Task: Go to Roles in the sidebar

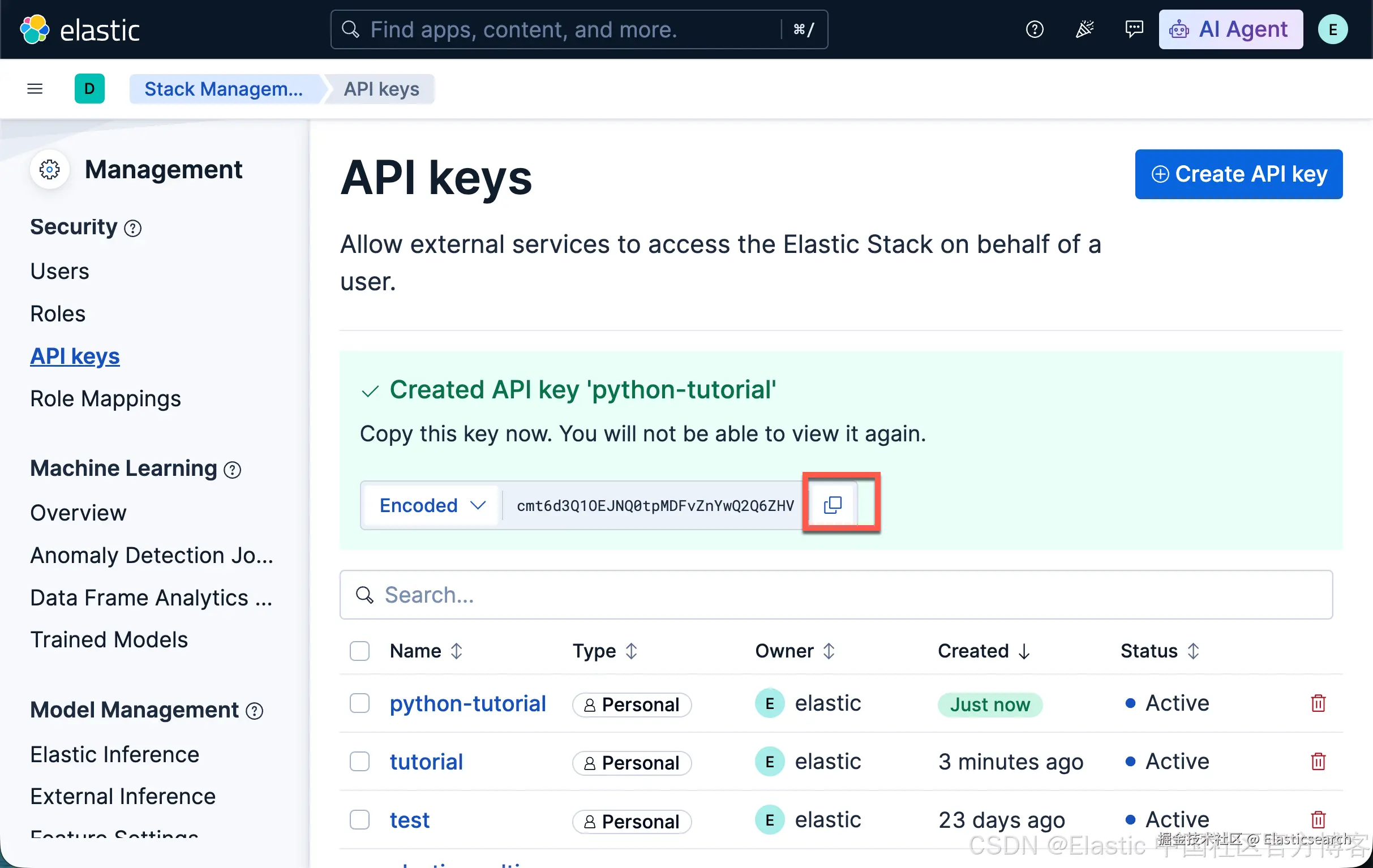Action: [58, 314]
